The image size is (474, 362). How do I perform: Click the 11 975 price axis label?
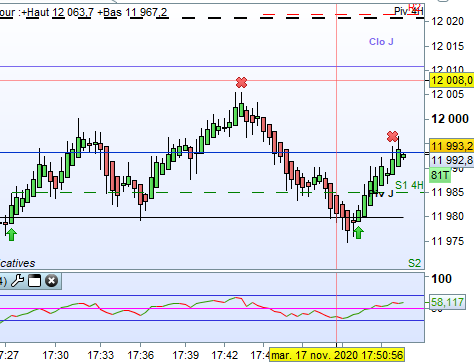(447, 241)
